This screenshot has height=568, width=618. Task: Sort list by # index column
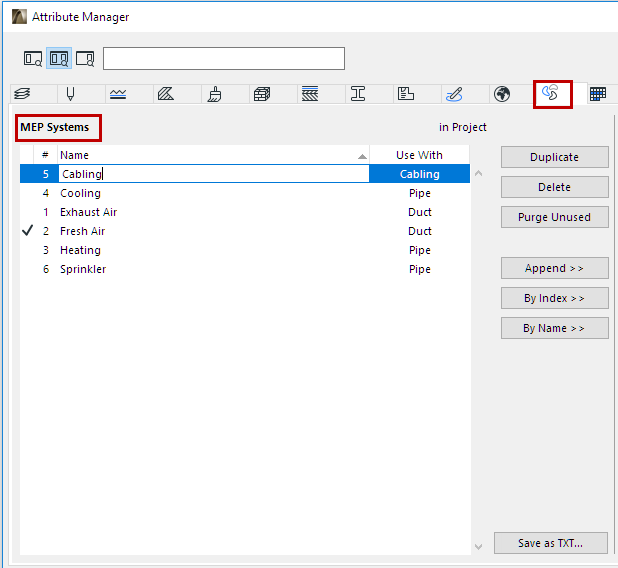coord(45,155)
